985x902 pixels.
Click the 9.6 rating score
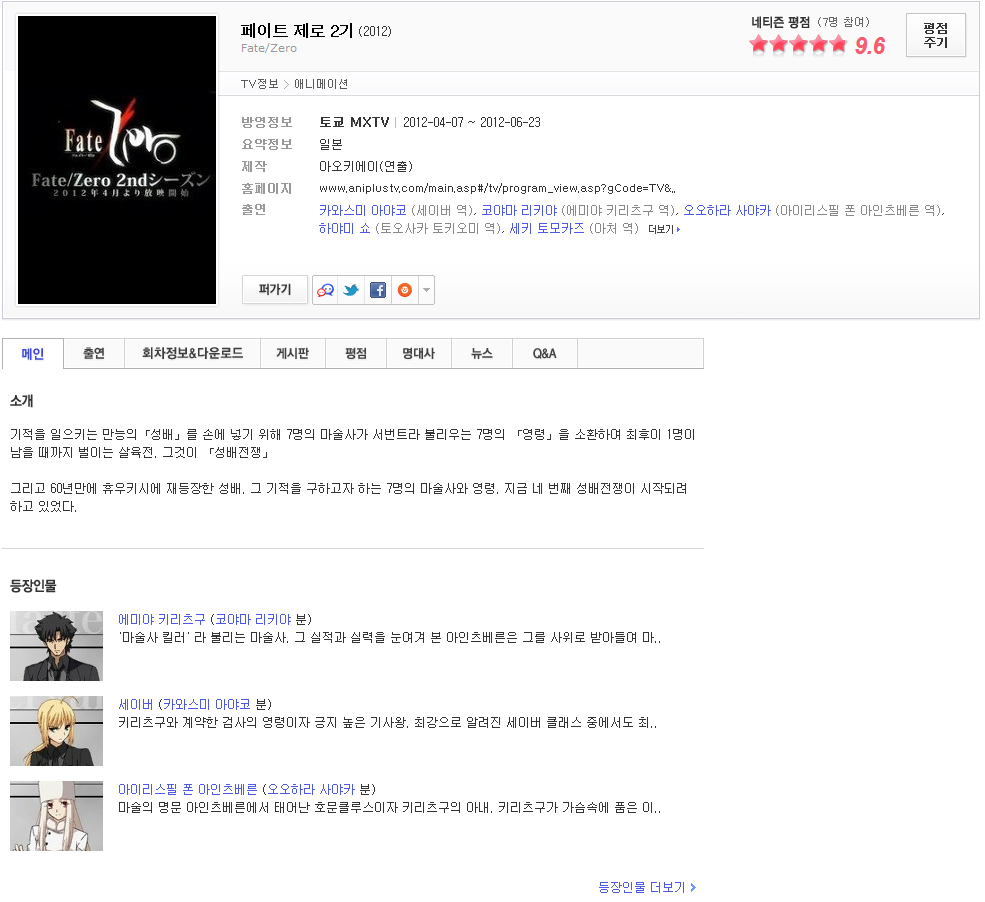(x=870, y=45)
